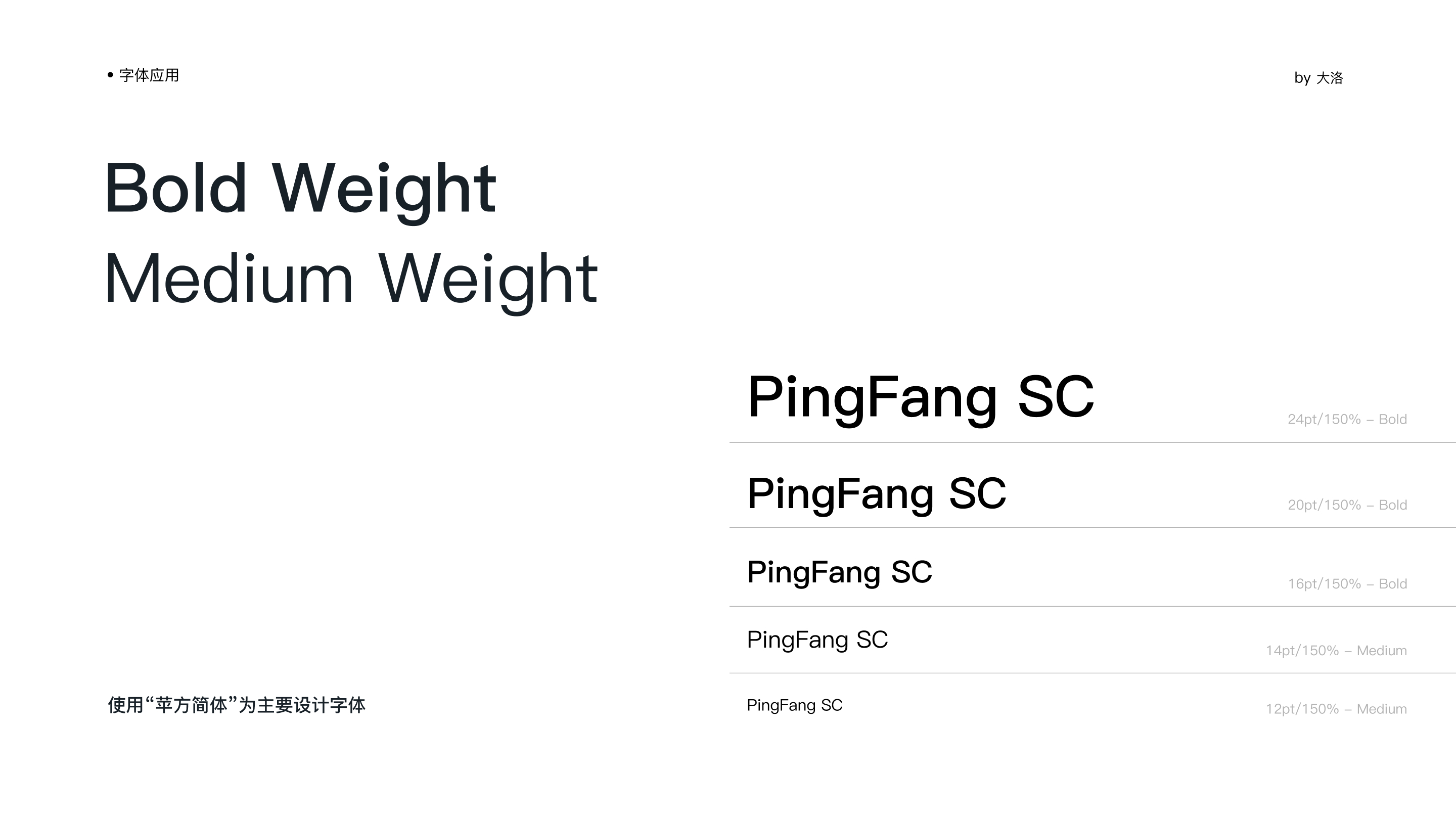
Task: Click the bullet dot before 字体应用
Action: click(110, 75)
